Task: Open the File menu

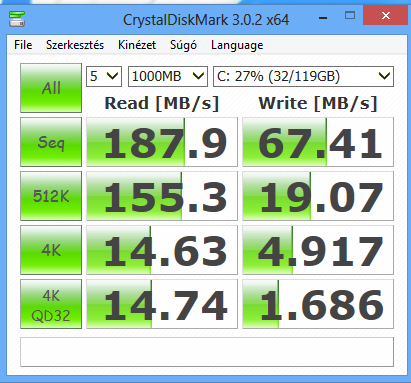Action: 23,45
